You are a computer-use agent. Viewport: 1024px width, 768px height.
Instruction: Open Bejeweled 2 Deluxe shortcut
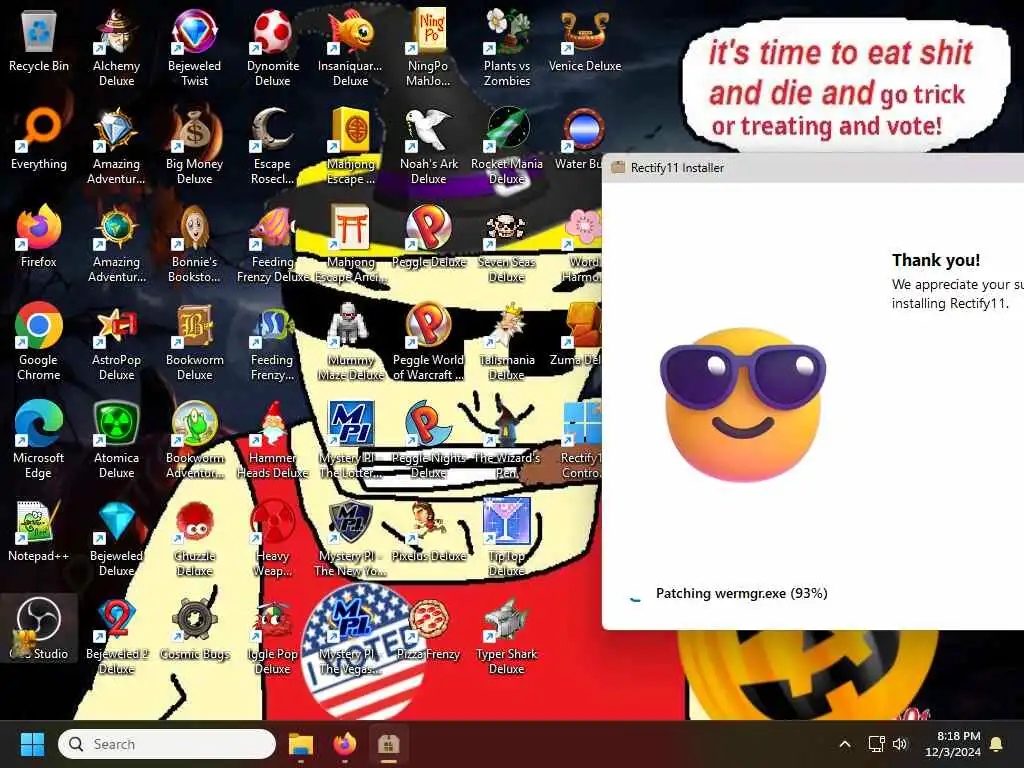pyautogui.click(x=116, y=636)
